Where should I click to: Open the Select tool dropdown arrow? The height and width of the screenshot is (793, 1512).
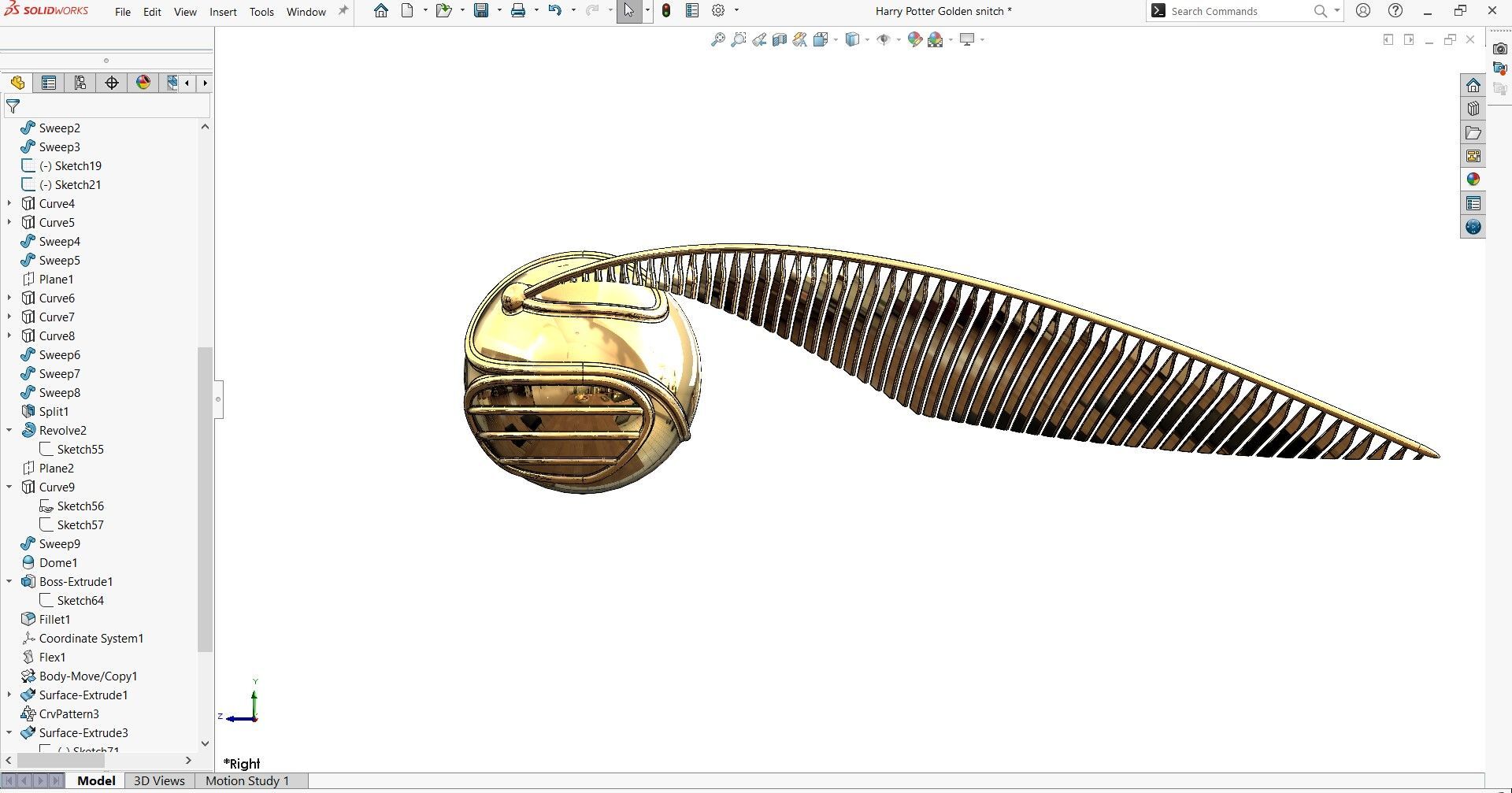[647, 10]
